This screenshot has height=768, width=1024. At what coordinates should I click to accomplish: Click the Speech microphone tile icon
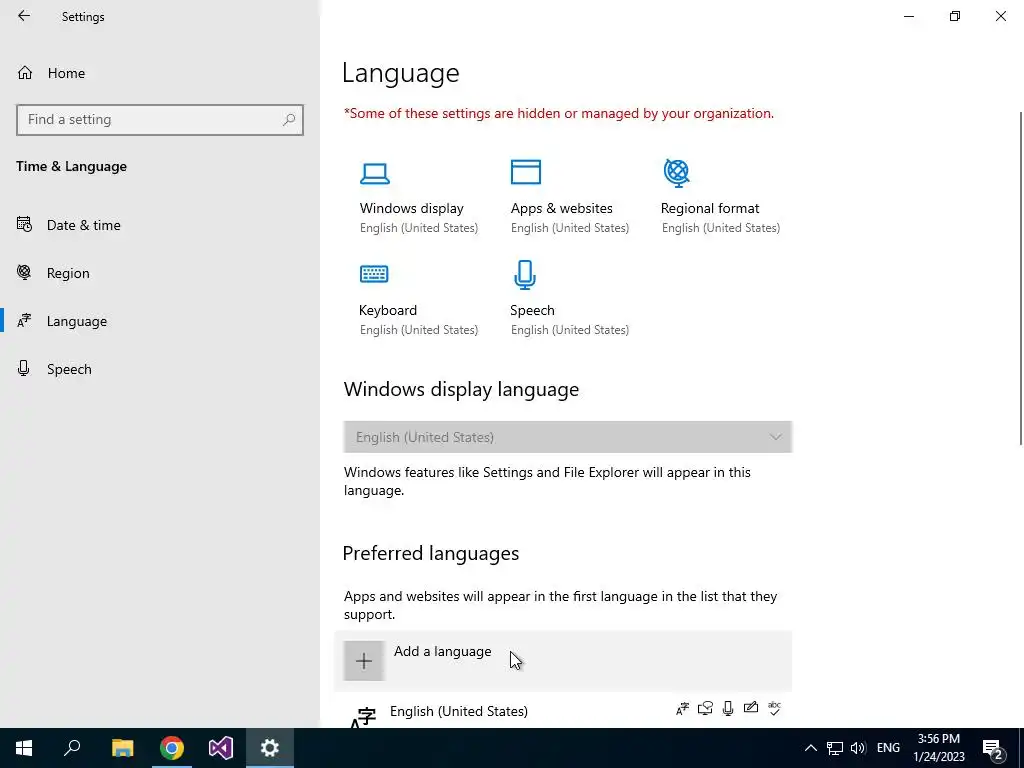(x=525, y=274)
